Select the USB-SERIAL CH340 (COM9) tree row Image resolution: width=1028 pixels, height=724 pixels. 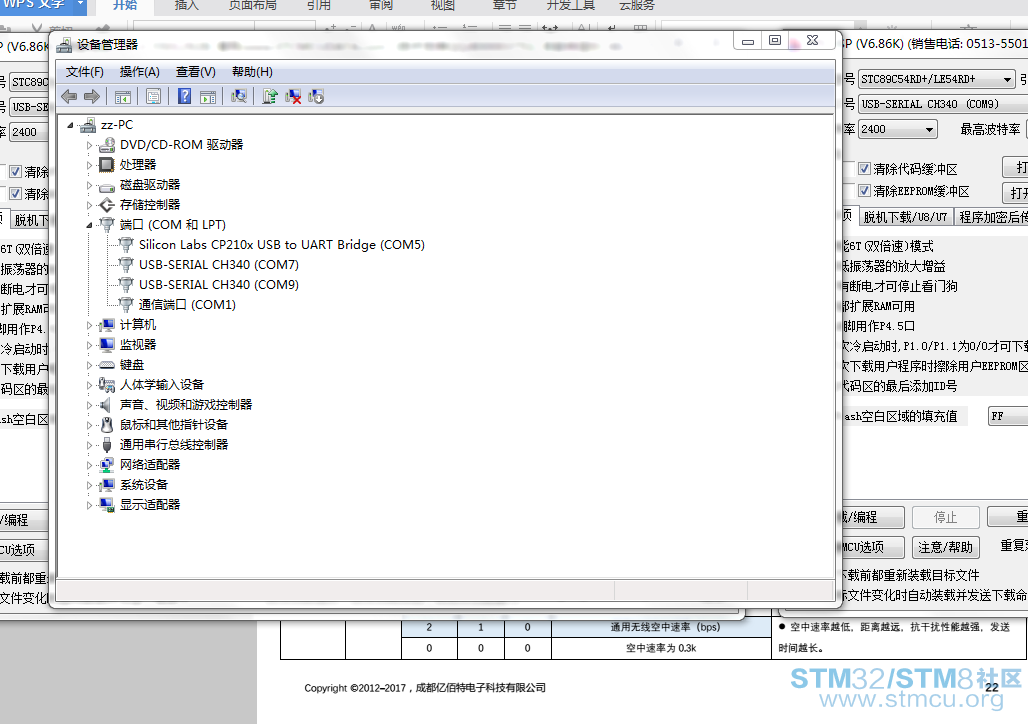click(218, 285)
